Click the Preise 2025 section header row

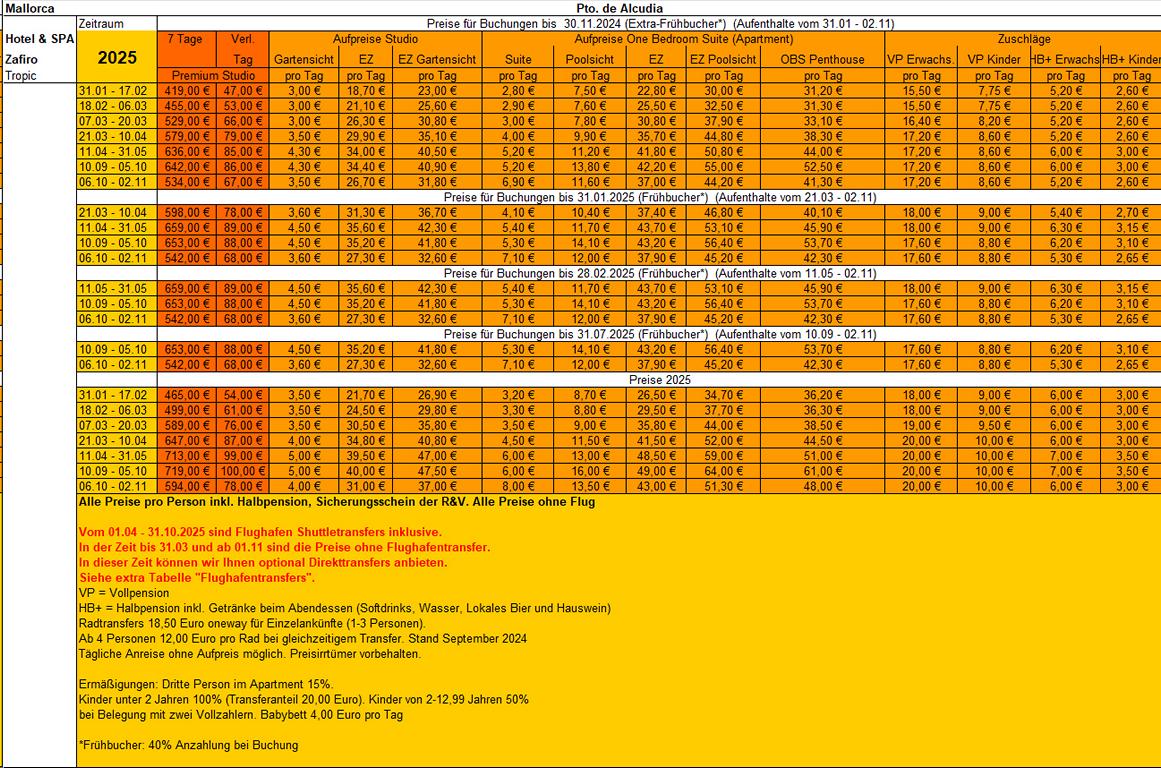659,380
